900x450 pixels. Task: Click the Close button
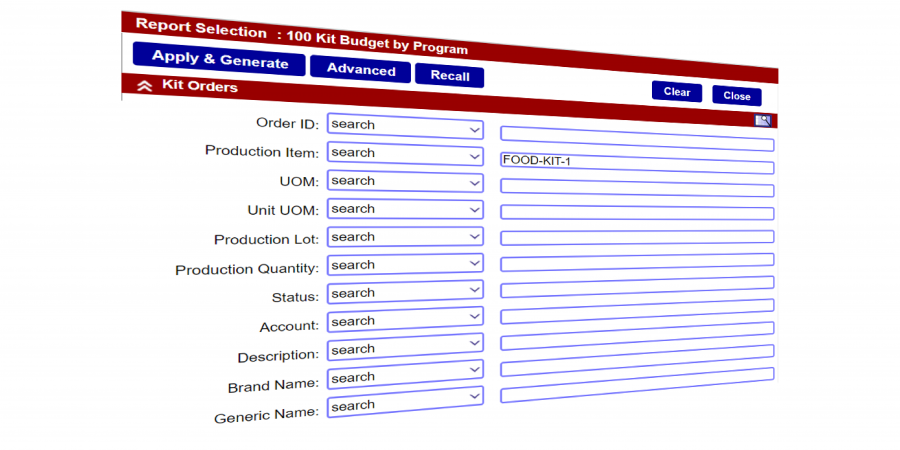737,96
